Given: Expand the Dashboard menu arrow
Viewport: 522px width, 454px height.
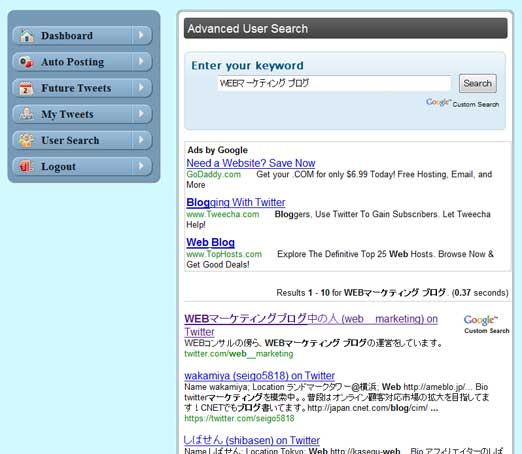Looking at the screenshot, I should coord(141,35).
